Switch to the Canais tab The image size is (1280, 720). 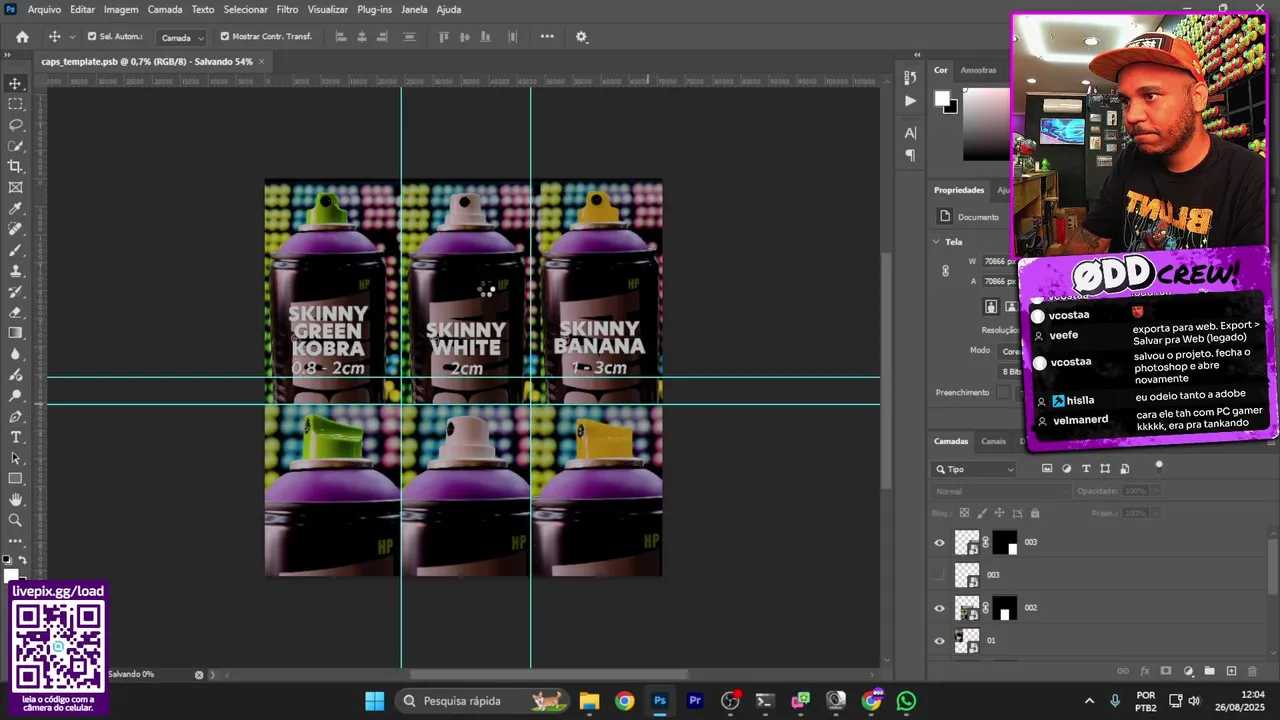tap(993, 441)
